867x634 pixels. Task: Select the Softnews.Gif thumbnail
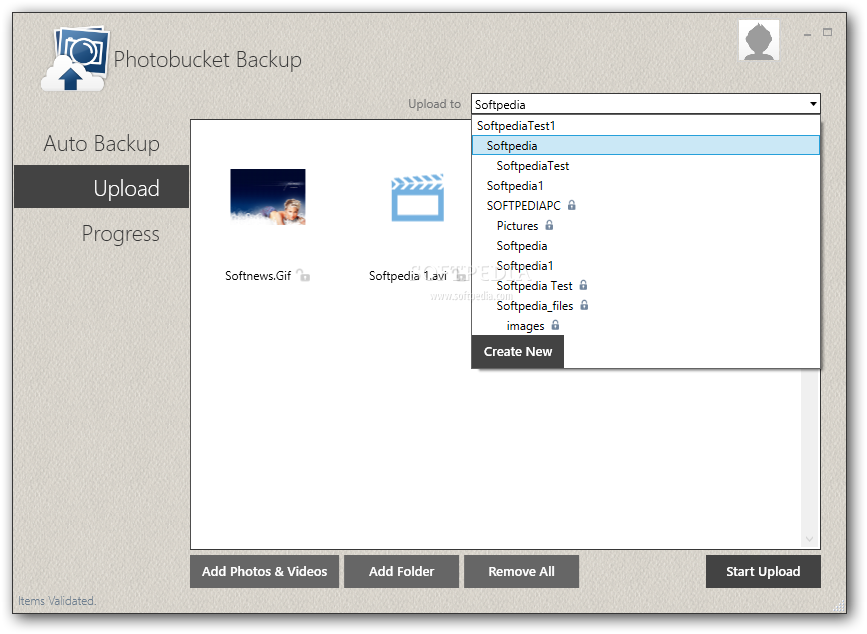point(268,197)
